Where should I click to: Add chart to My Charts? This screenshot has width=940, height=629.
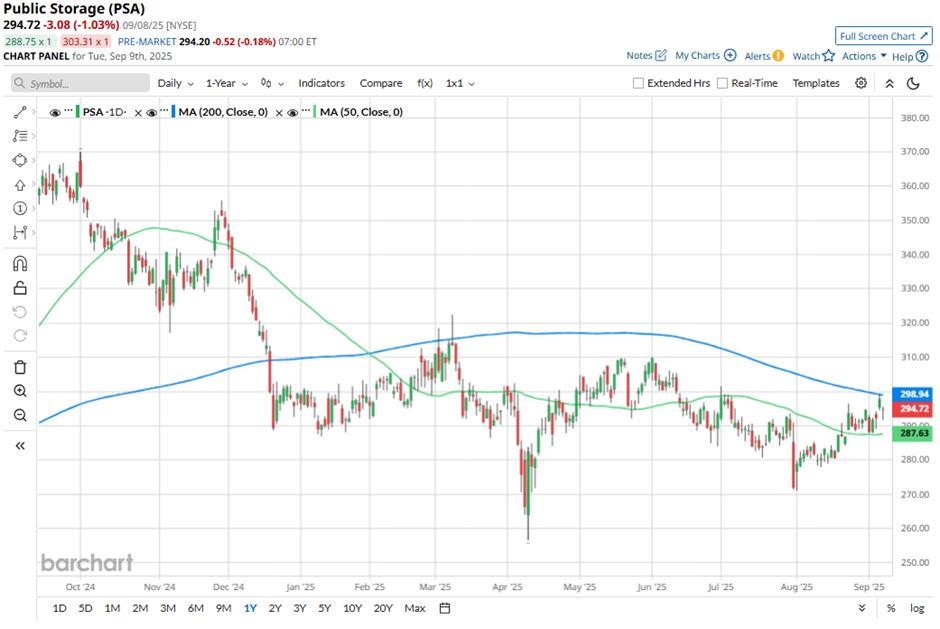point(706,55)
